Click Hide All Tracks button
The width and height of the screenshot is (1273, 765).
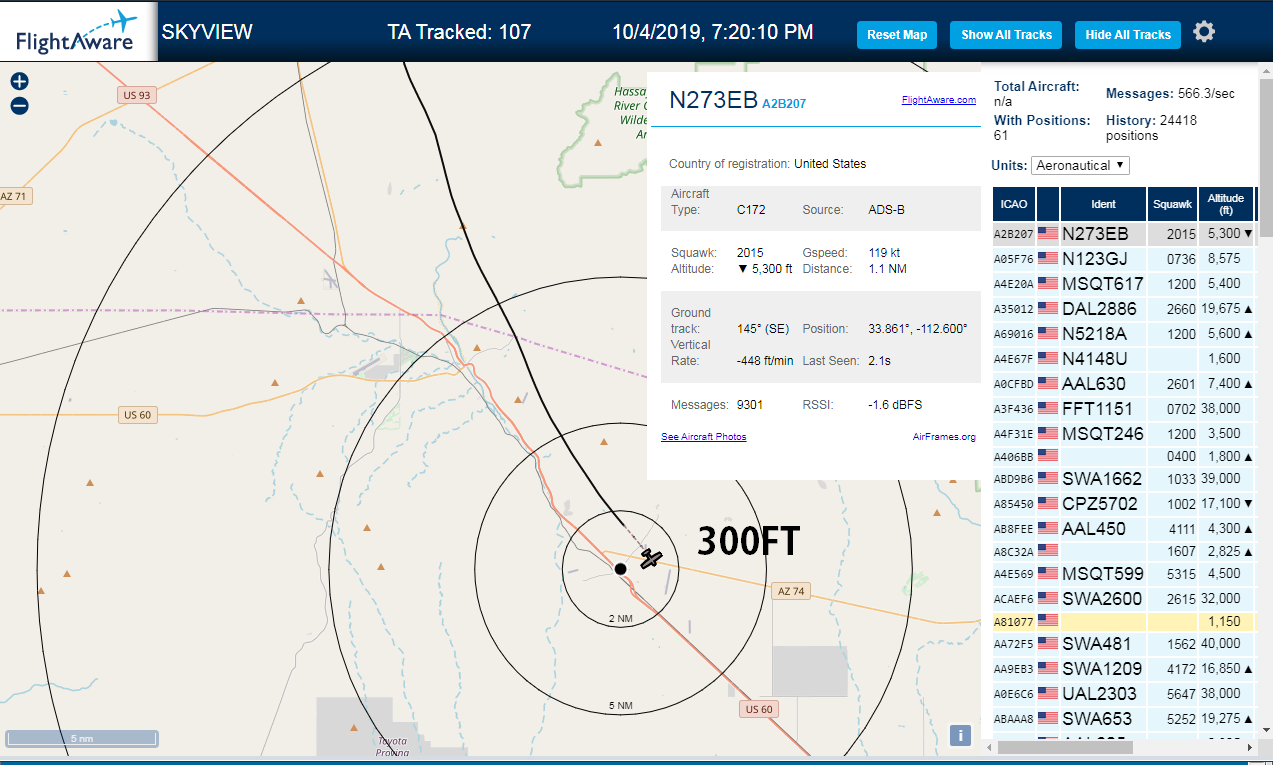1128,34
